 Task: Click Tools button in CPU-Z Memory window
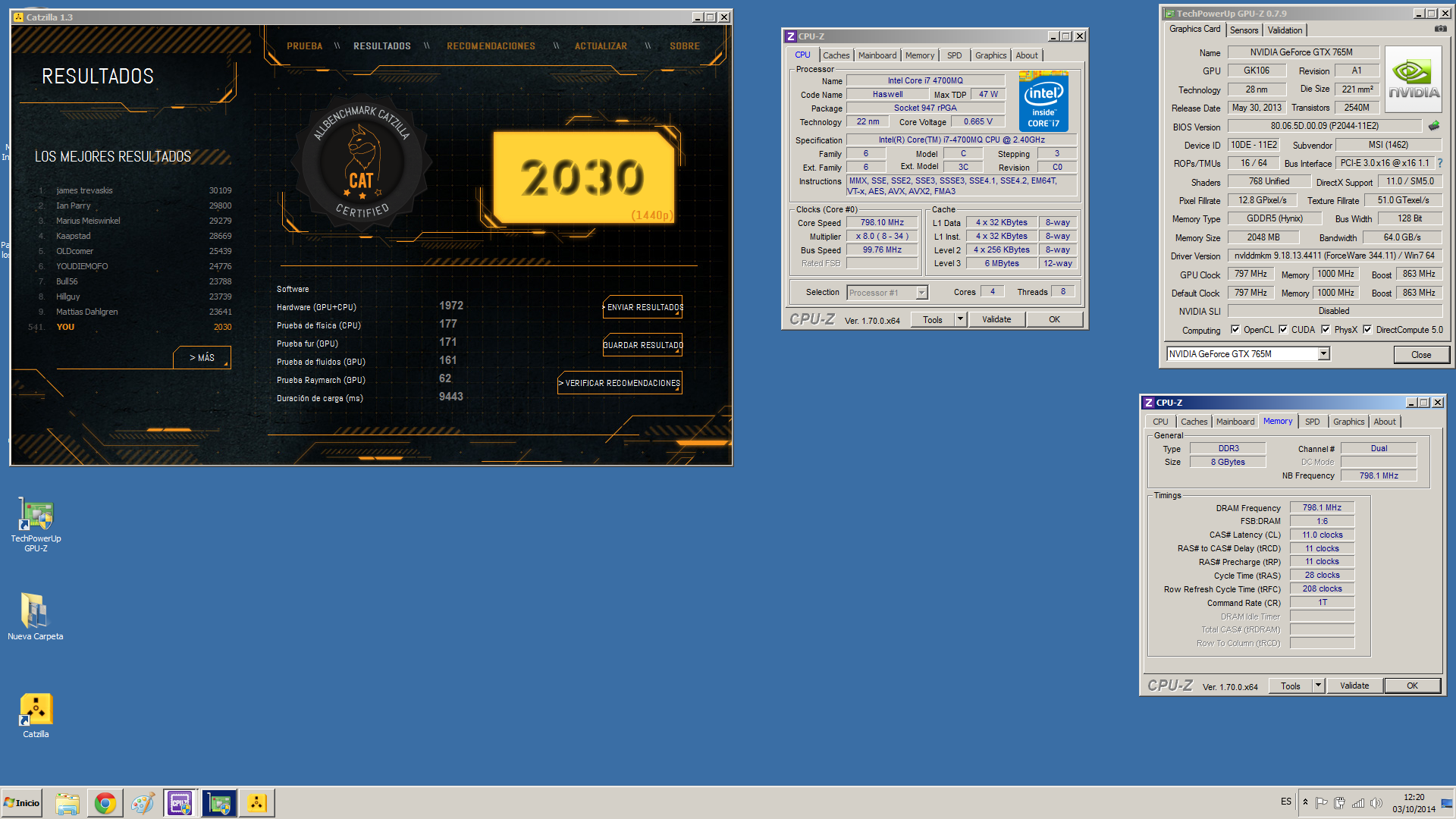(x=1291, y=686)
